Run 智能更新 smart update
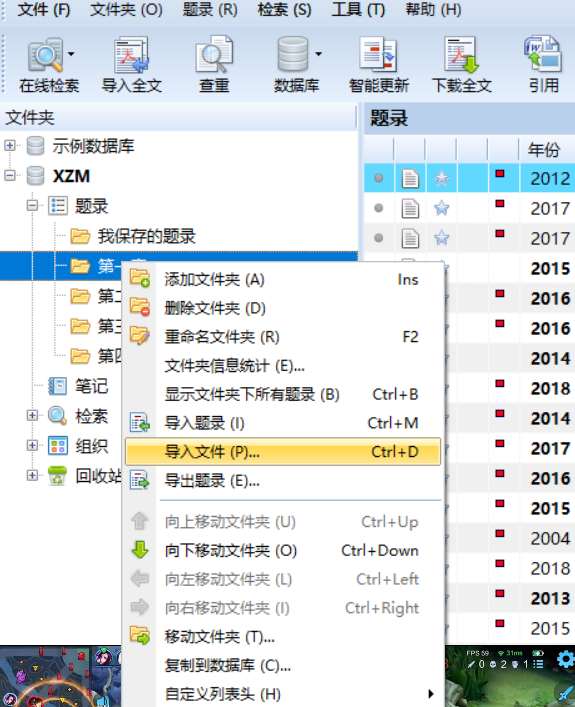Viewport: 575px width, 707px height. [x=378, y=64]
